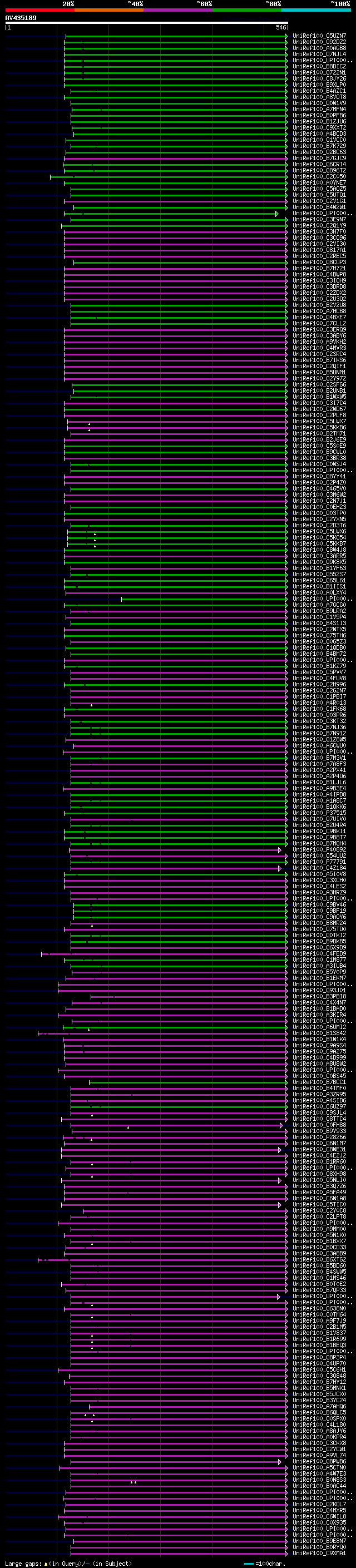
Task: Select the UniRef100_B4BM72 label
Action: pyautogui.click(x=319, y=654)
